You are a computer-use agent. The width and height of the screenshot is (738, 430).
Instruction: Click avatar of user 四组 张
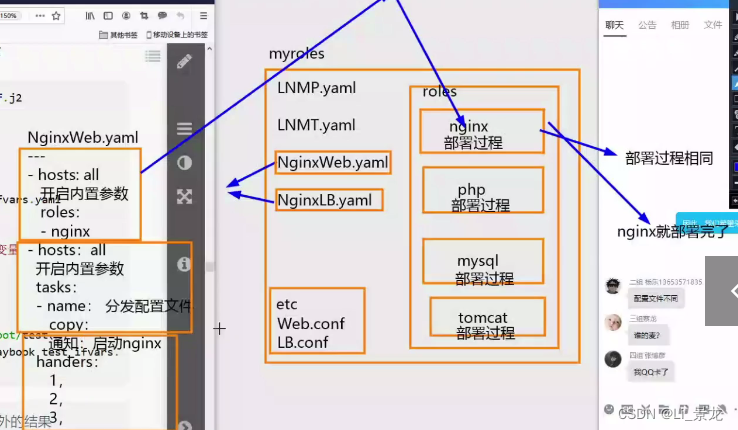[613, 359]
